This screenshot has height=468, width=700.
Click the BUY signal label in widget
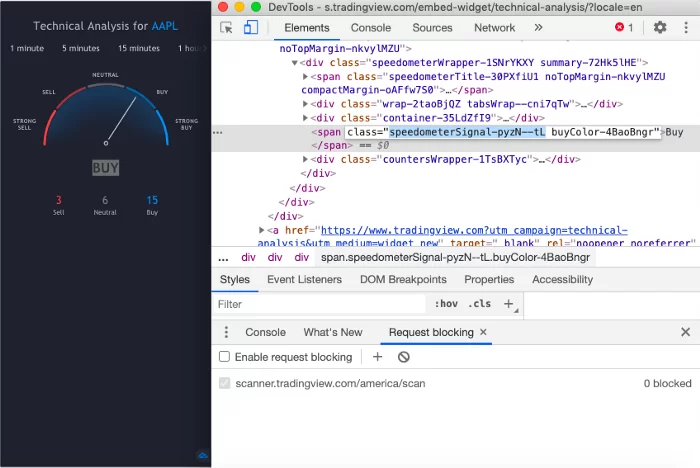(x=106, y=168)
